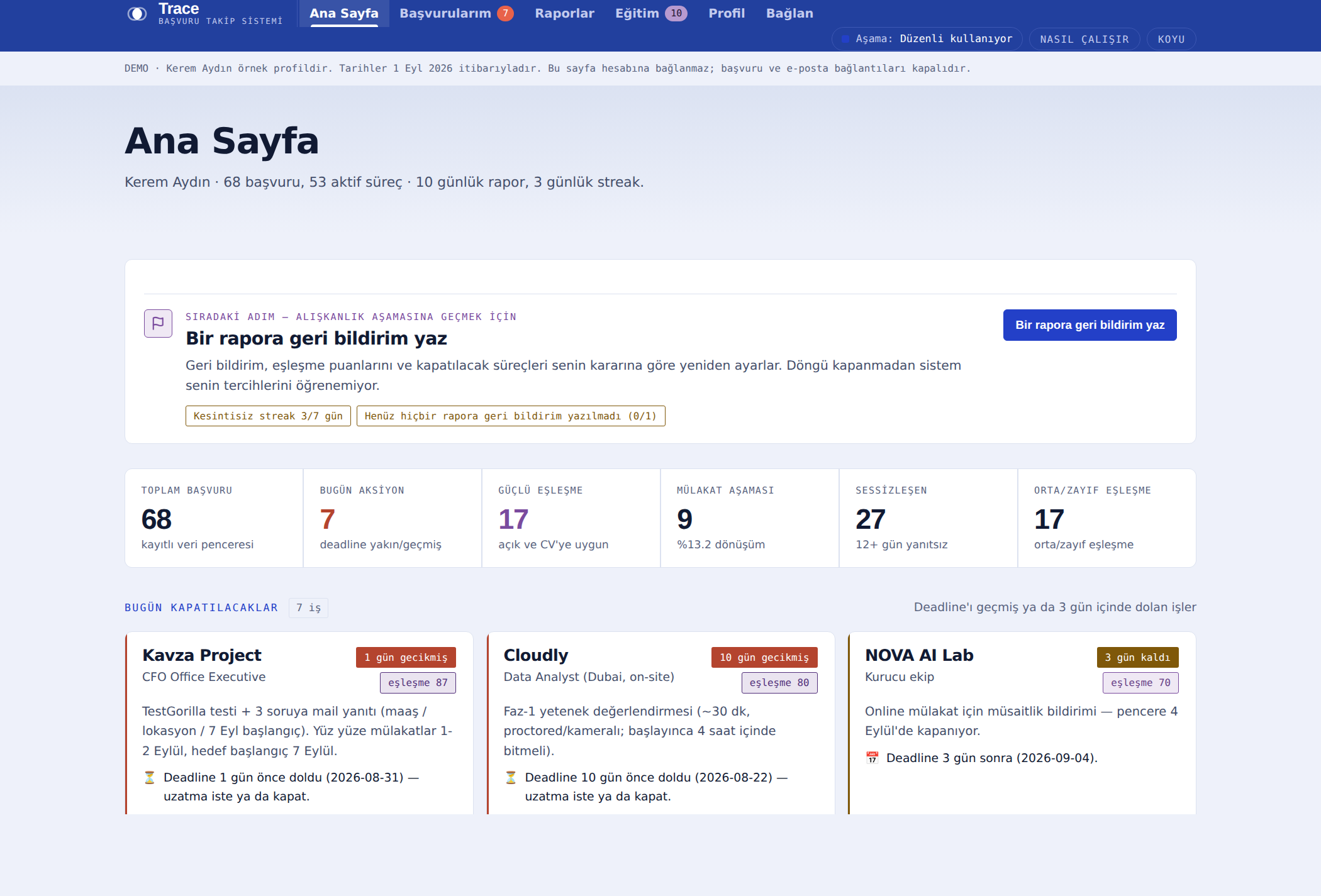
Task: Click the '10 gün gecikmiş' badge
Action: click(x=764, y=657)
